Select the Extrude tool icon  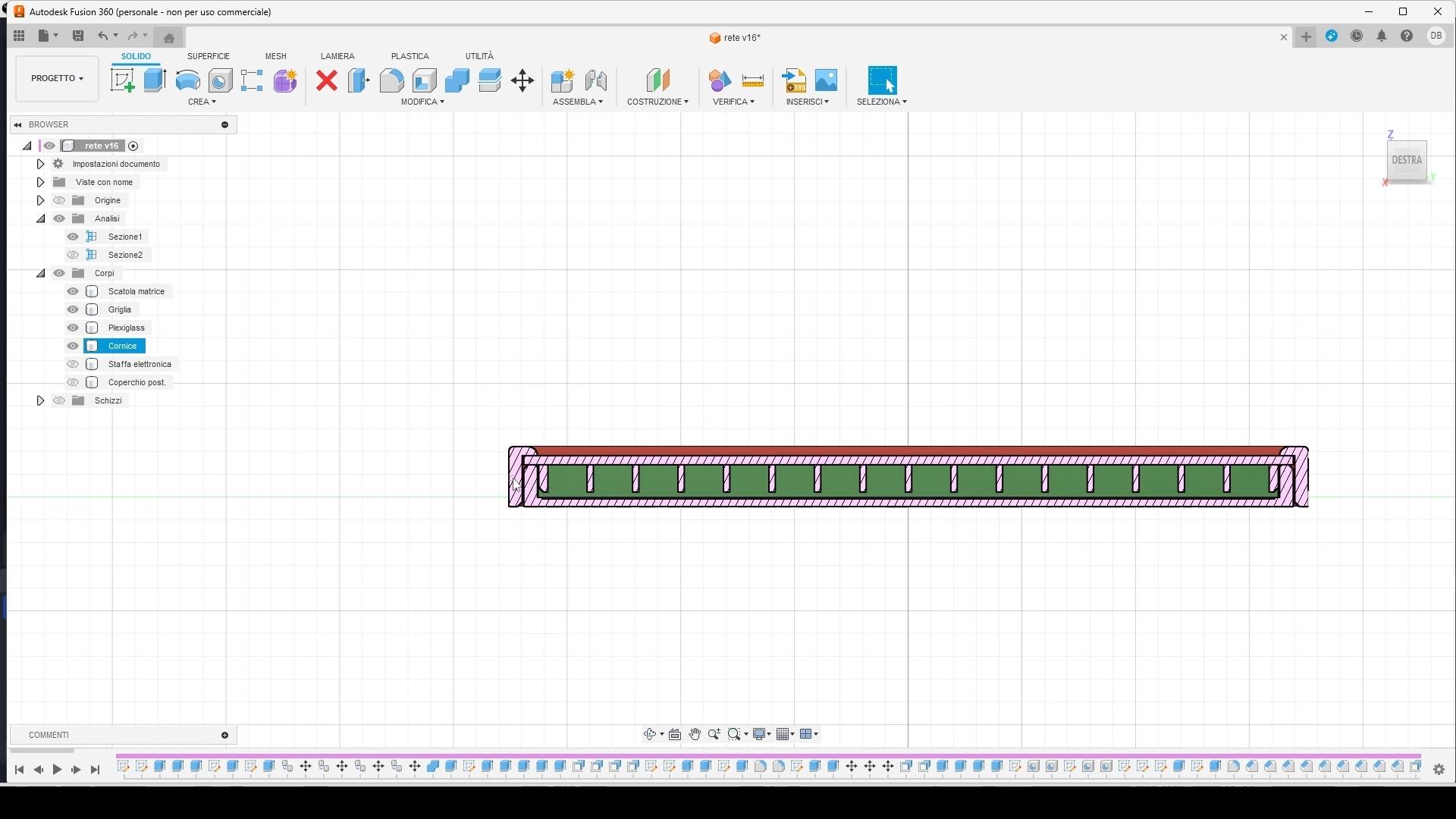point(155,80)
